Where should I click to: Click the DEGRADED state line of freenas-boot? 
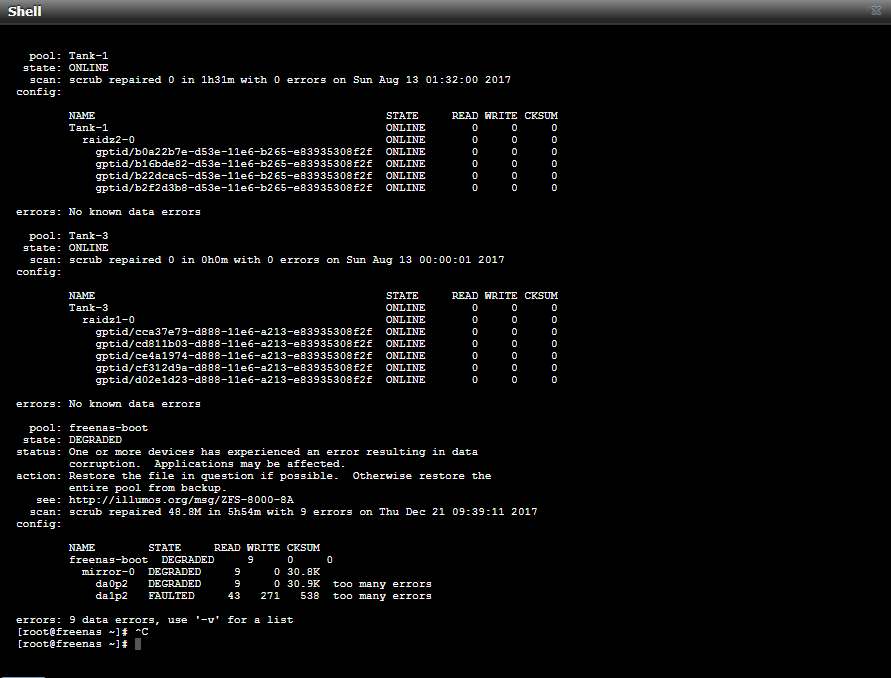[72, 440]
